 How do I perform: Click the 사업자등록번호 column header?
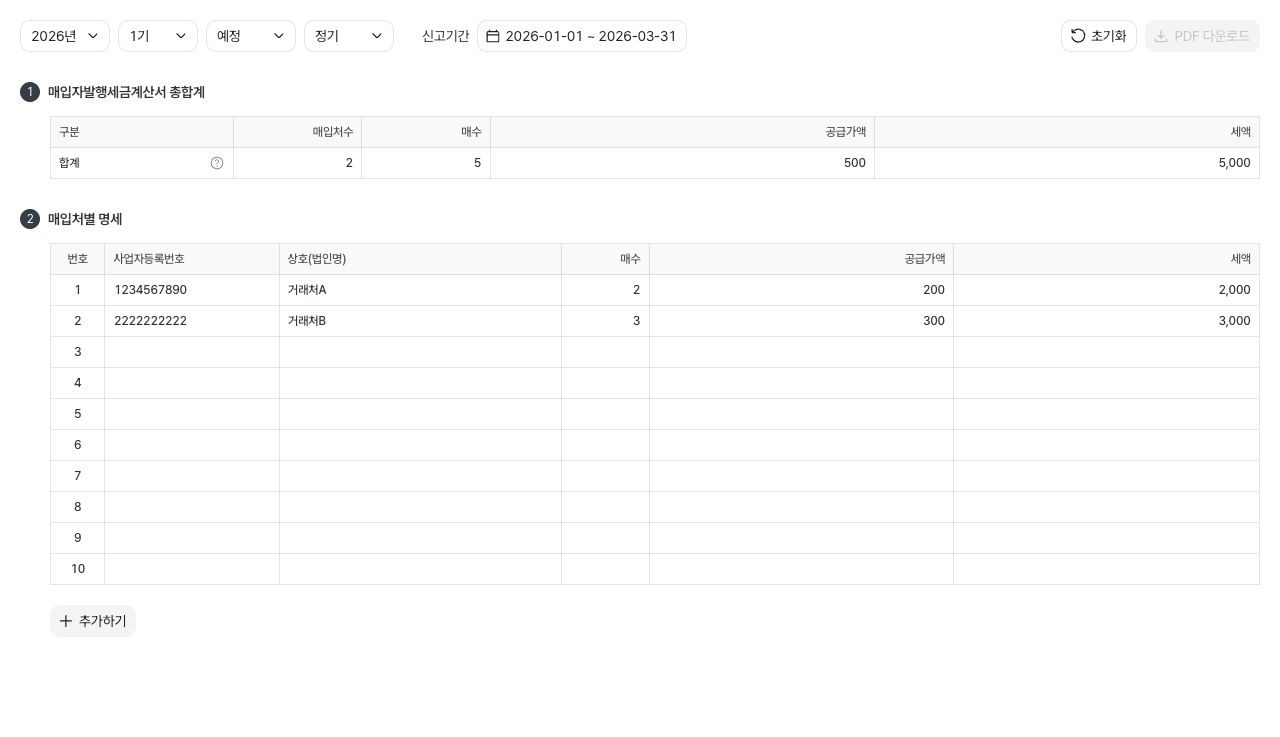(192, 259)
